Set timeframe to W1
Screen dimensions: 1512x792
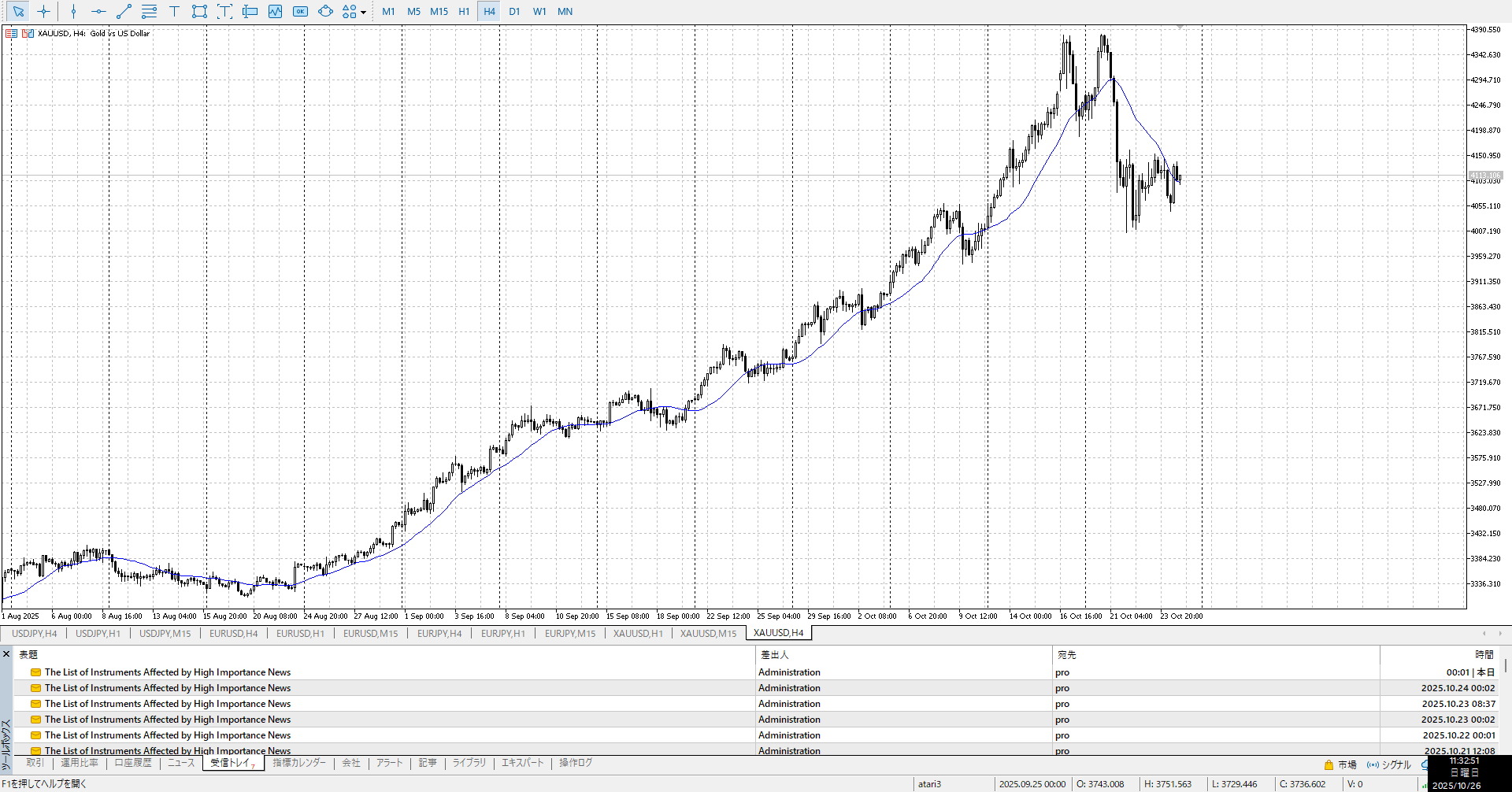pos(539,12)
